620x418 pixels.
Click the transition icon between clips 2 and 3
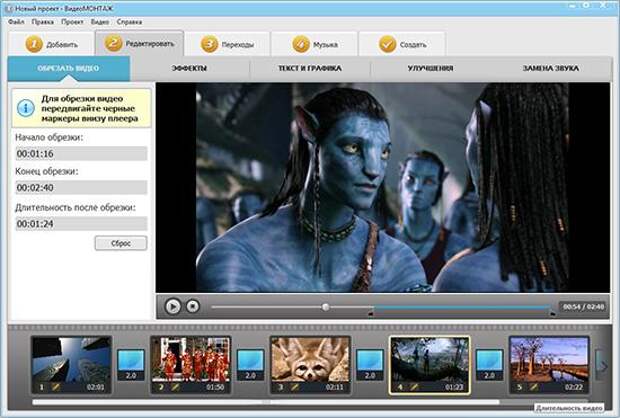point(251,365)
